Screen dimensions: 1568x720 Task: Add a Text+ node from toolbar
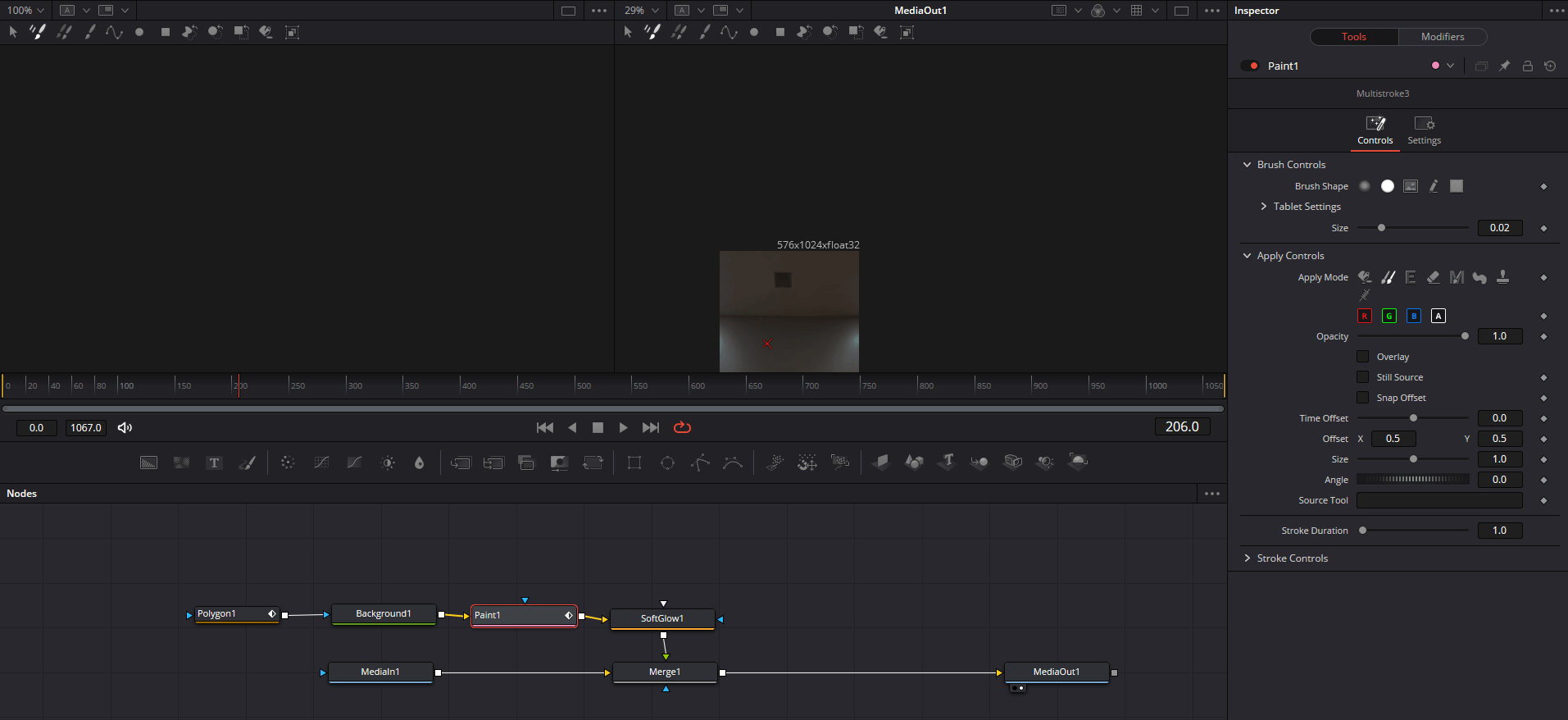pyautogui.click(x=214, y=463)
